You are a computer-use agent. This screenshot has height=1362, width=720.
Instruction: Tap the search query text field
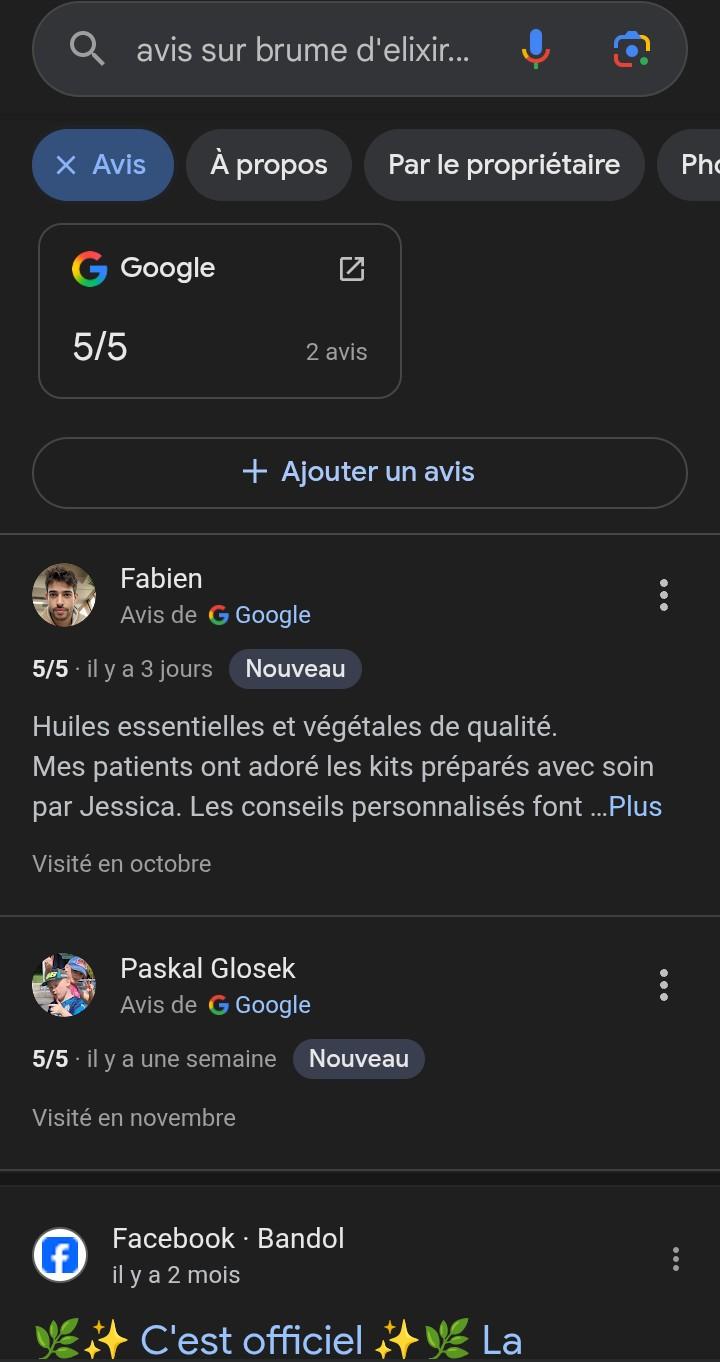302,49
